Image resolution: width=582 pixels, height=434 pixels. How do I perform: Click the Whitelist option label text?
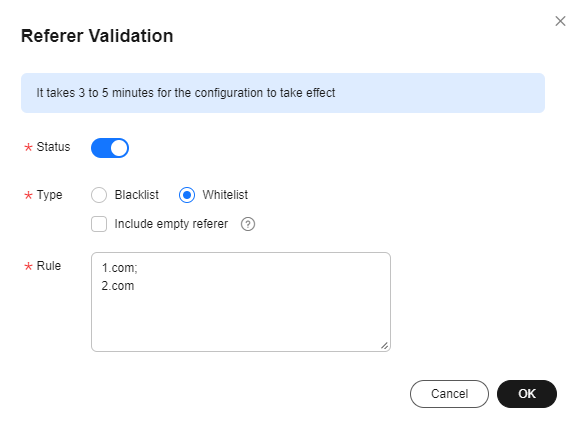225,195
